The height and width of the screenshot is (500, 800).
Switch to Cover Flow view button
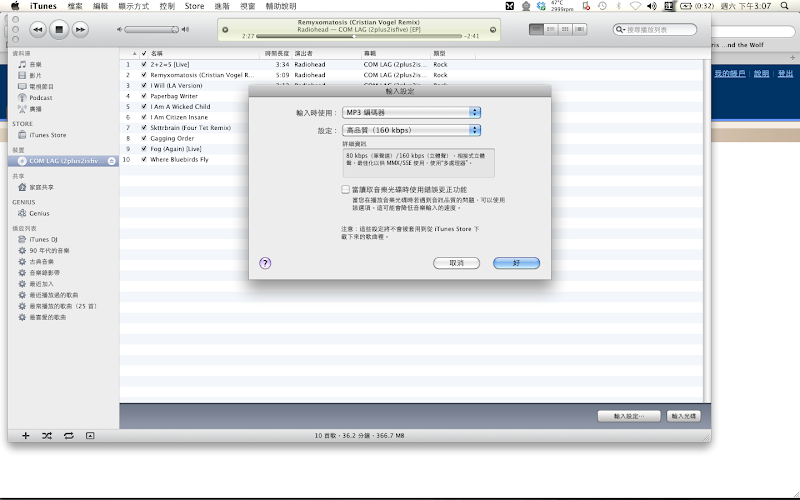point(579,30)
